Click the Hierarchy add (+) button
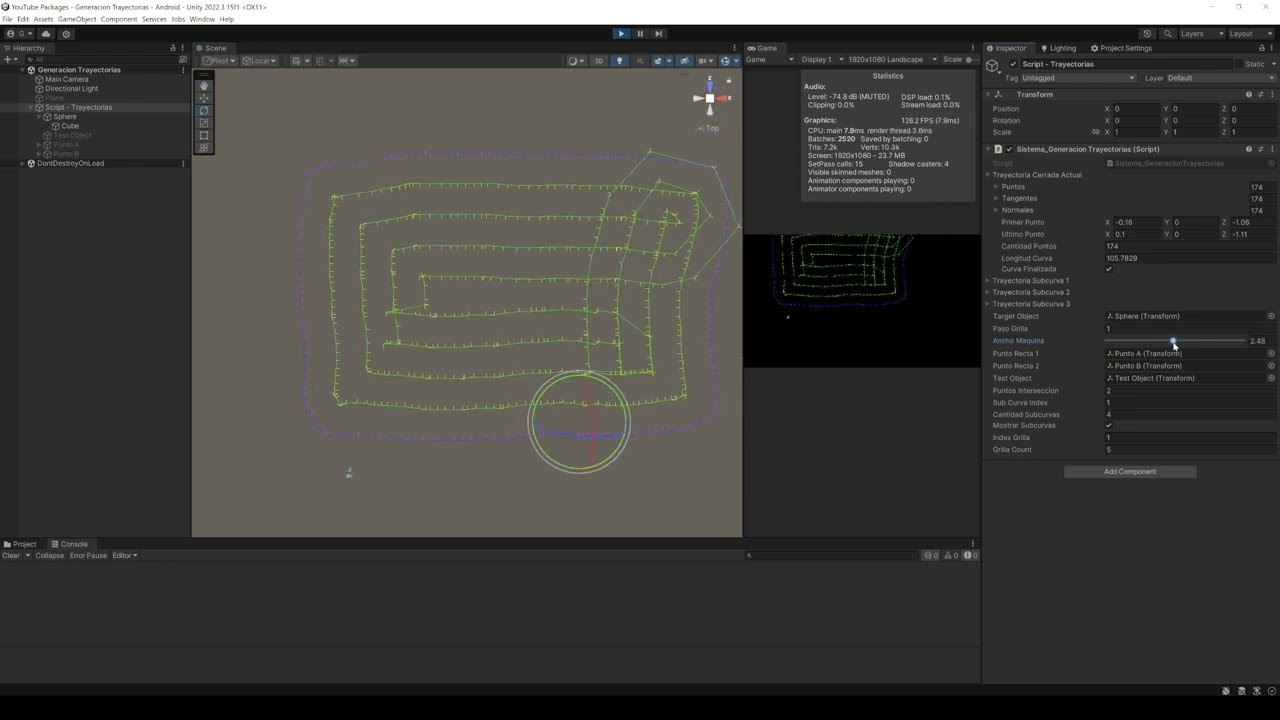 point(11,60)
